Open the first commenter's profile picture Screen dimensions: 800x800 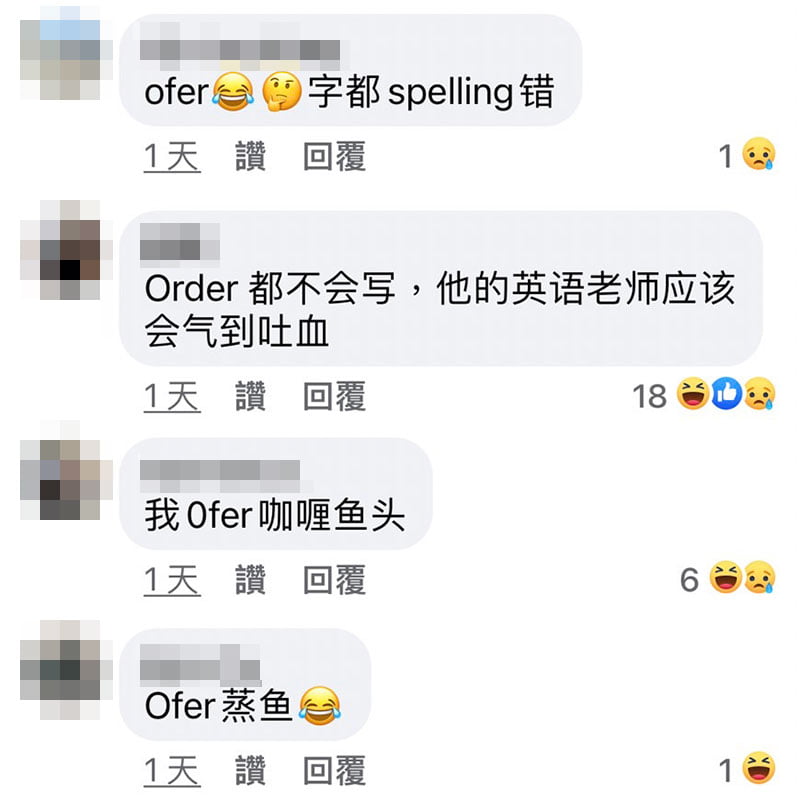[66, 53]
